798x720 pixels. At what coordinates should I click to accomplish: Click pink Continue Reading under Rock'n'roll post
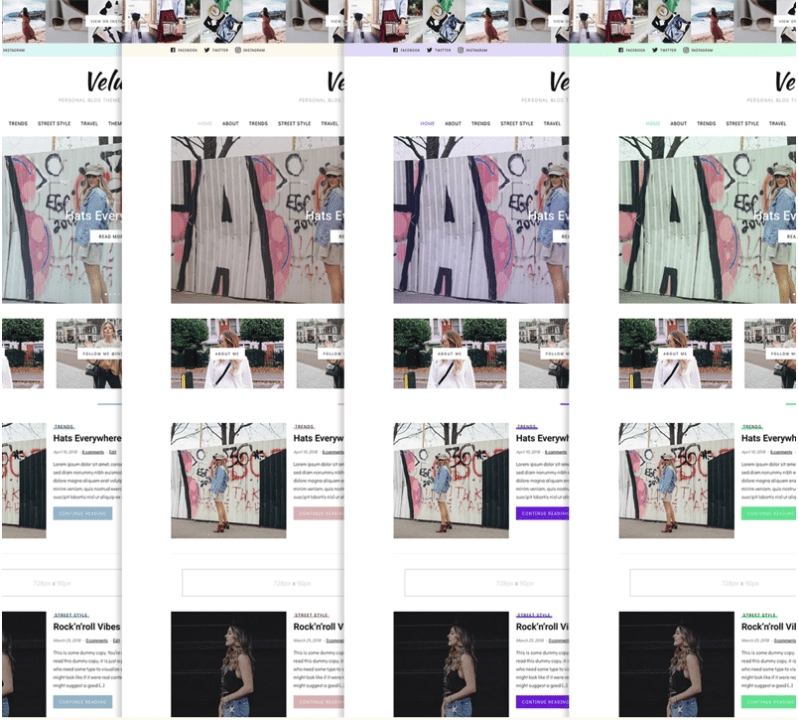[x=319, y=702]
